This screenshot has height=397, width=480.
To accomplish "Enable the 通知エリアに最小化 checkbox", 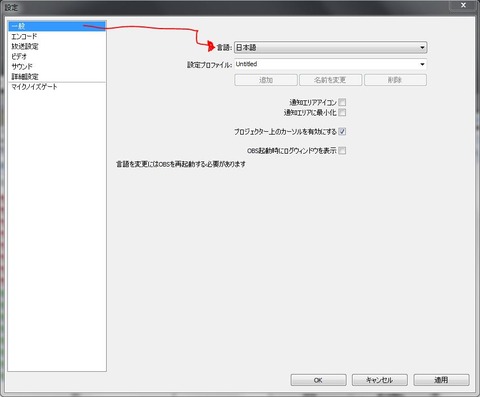I will coord(342,112).
